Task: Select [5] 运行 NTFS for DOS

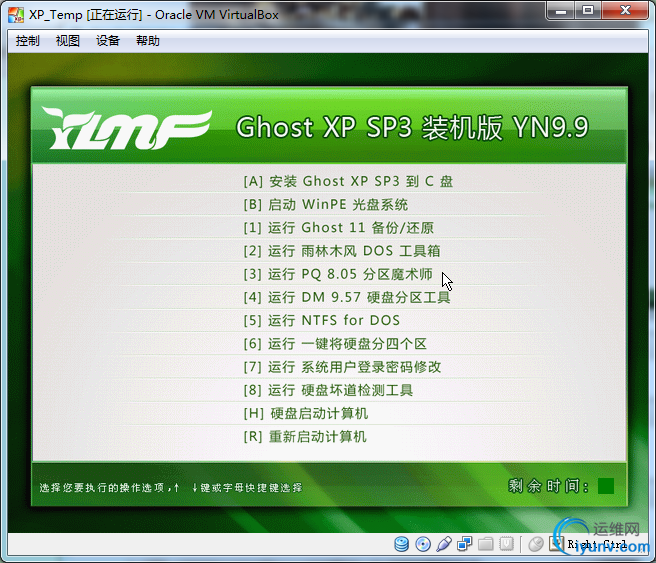Action: coord(322,321)
